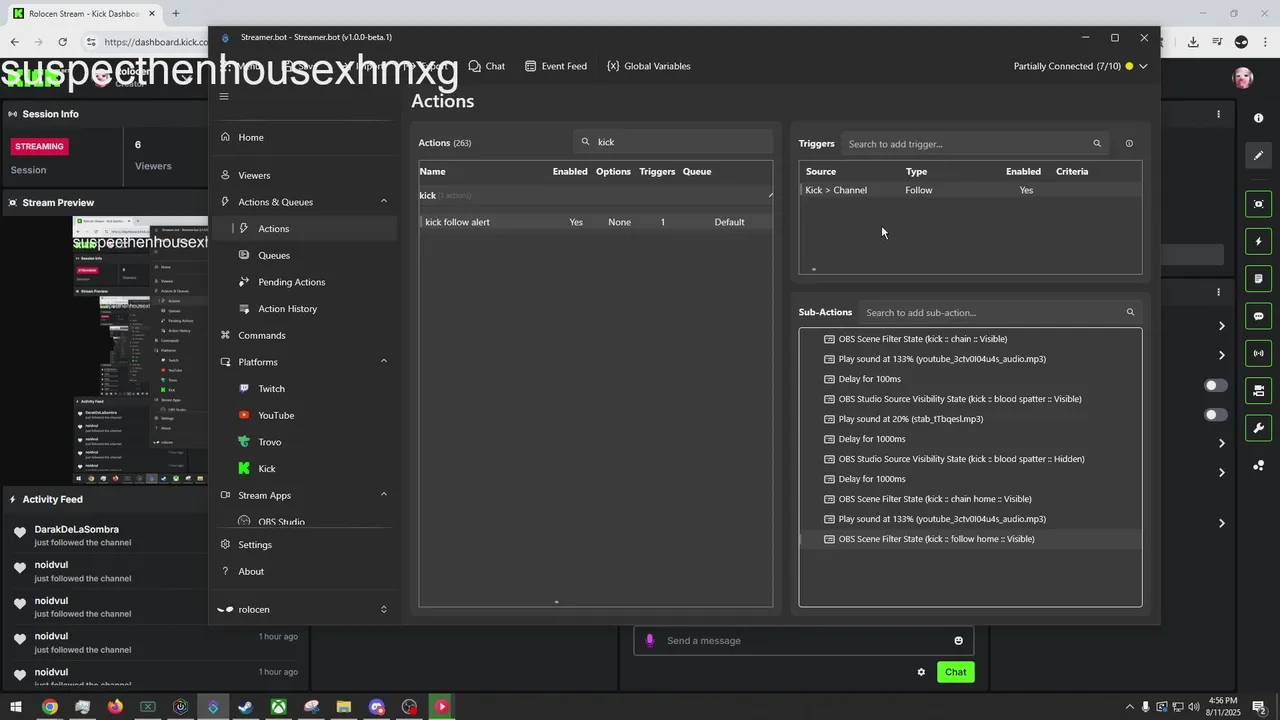Collapse the Platforms section
This screenshot has width=1280, height=720.
tap(384, 362)
